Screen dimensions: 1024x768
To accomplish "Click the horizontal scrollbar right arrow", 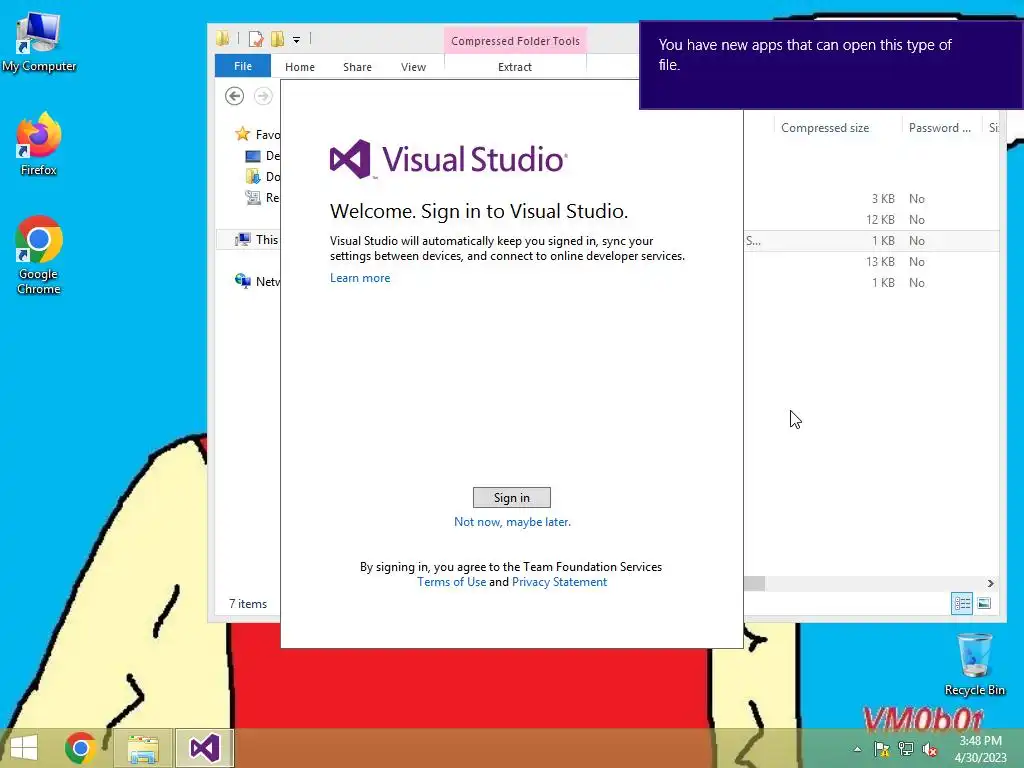I will click(x=990, y=583).
